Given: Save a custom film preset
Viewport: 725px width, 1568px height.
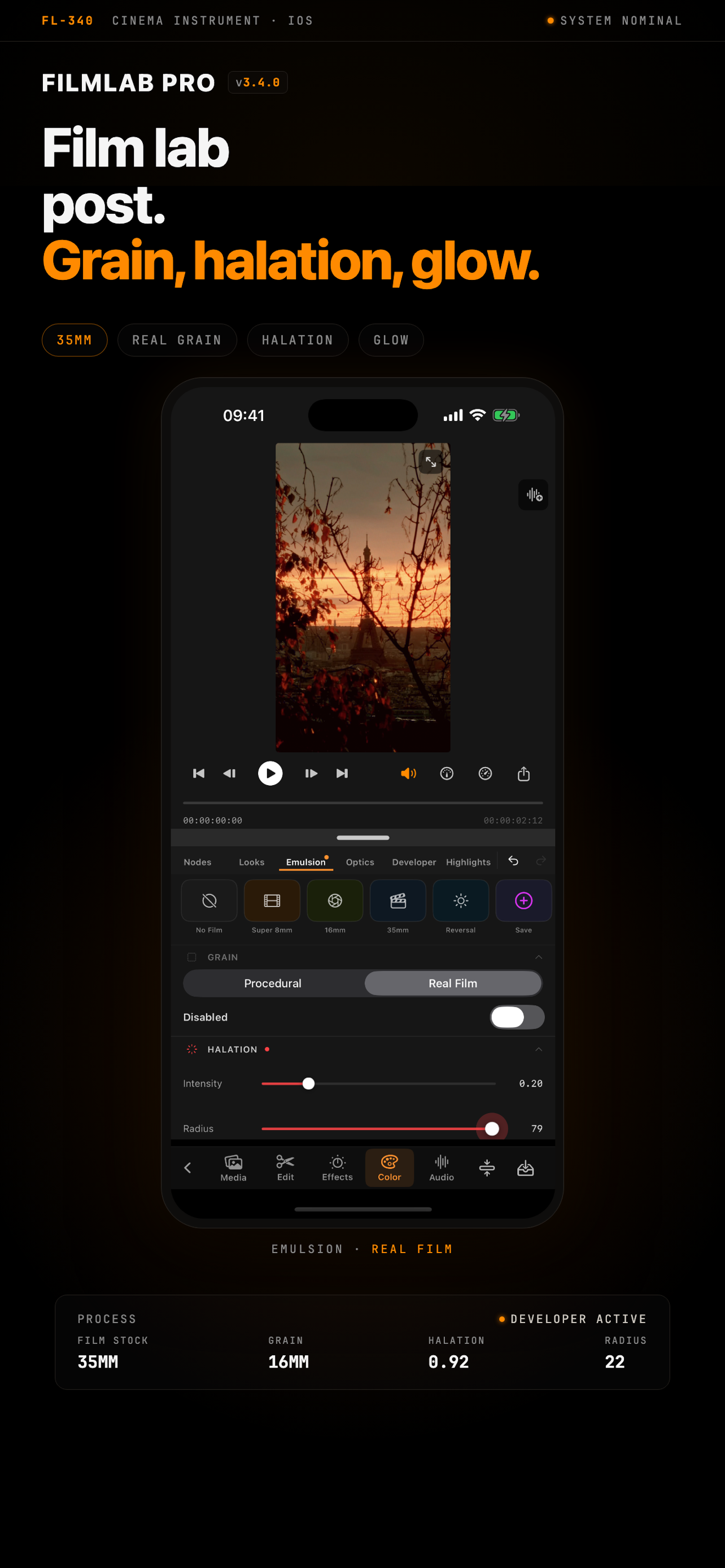Looking at the screenshot, I should pyautogui.click(x=523, y=900).
